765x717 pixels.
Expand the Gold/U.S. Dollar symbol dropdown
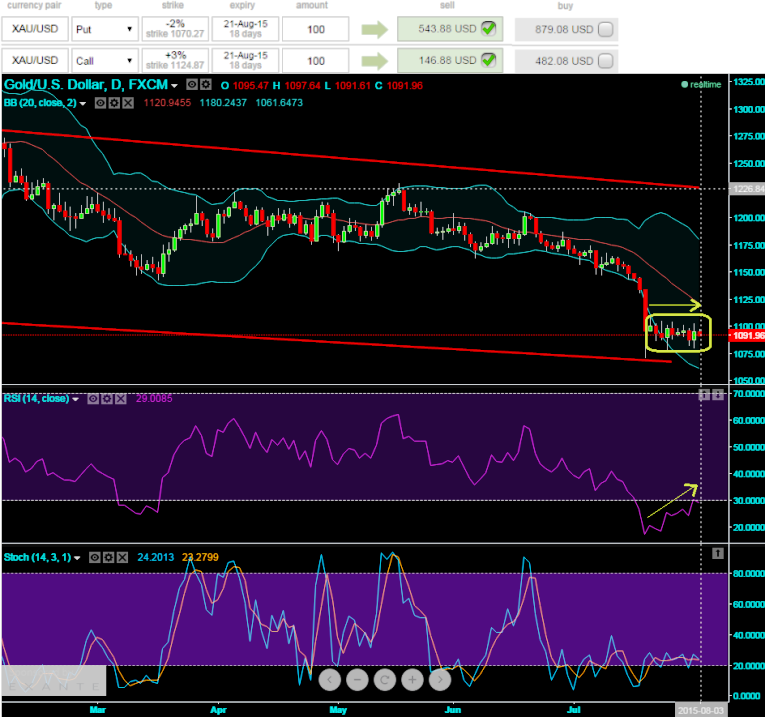175,86
